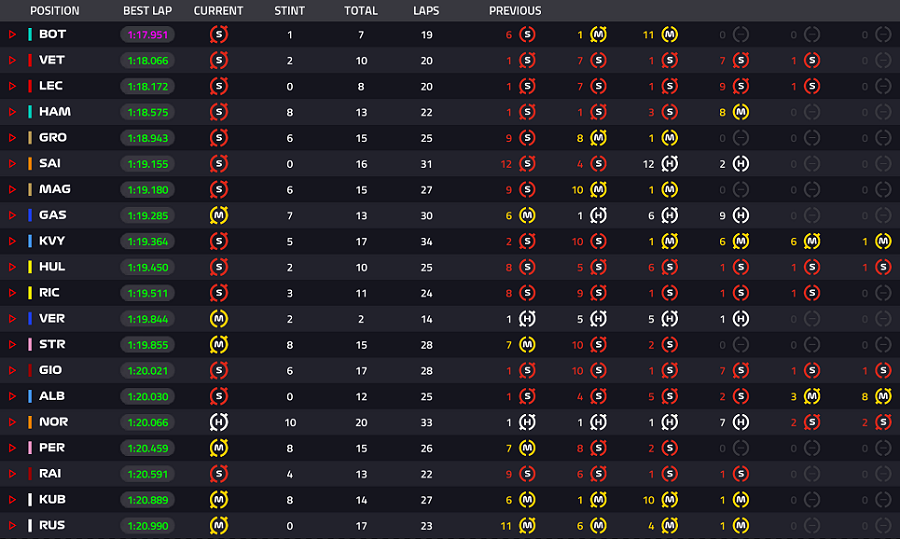Click HUL's green 1:19.450 lap time
This screenshot has height=539, width=900.
coord(148,267)
